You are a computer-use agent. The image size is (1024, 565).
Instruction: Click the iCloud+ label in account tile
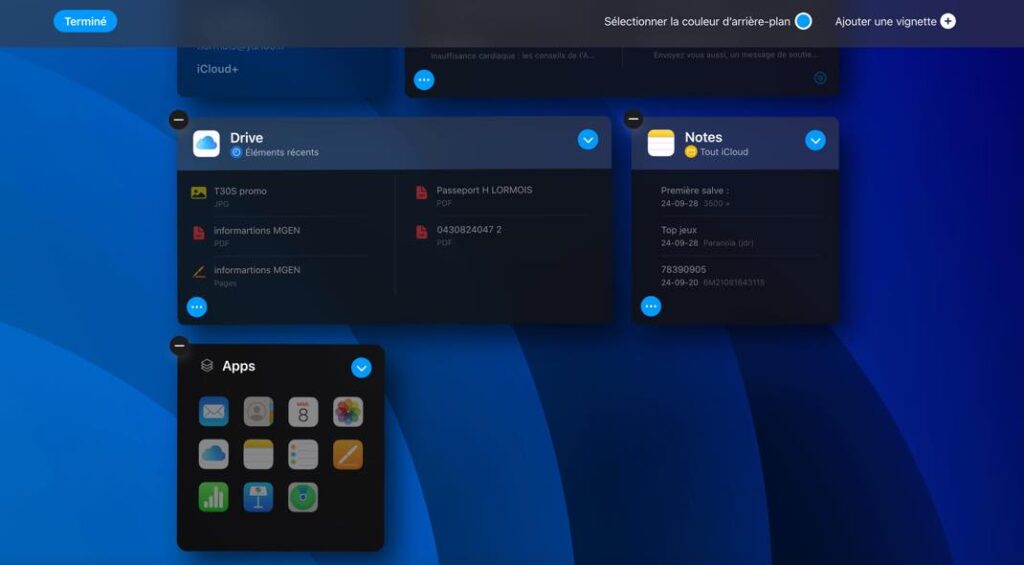(x=217, y=69)
